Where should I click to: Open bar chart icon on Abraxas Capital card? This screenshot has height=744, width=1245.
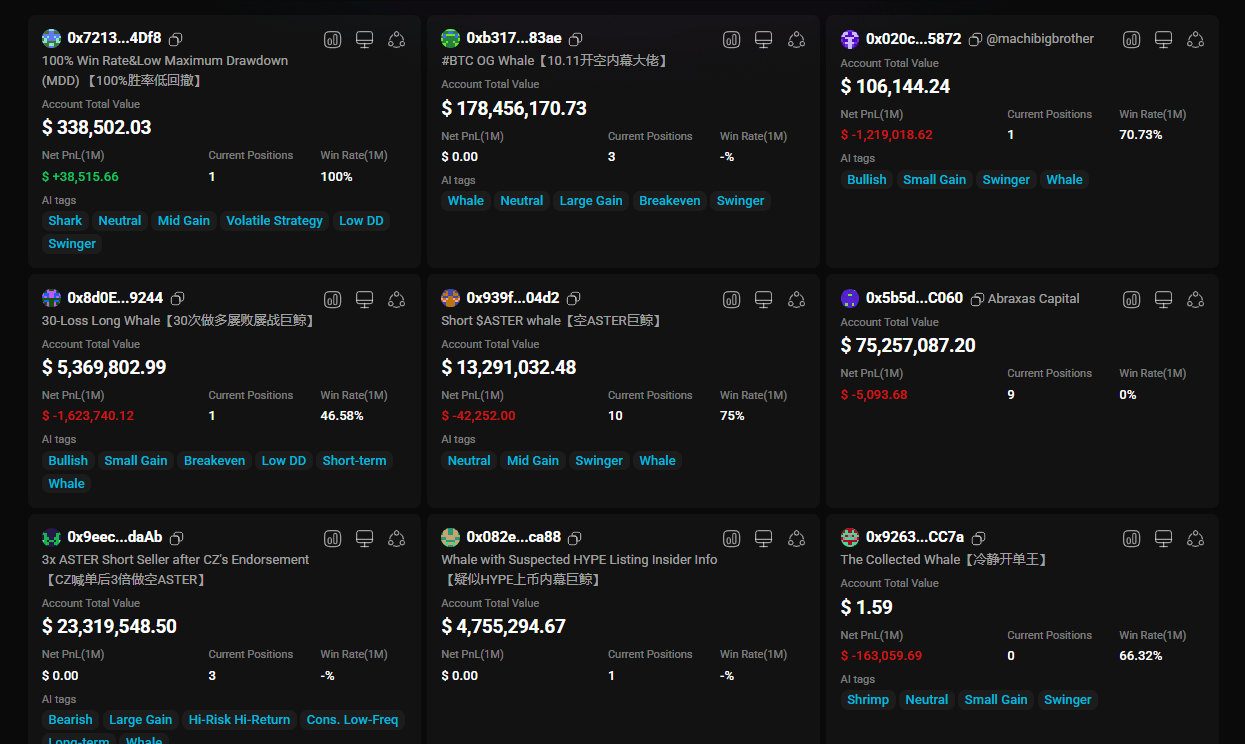[x=1131, y=299]
